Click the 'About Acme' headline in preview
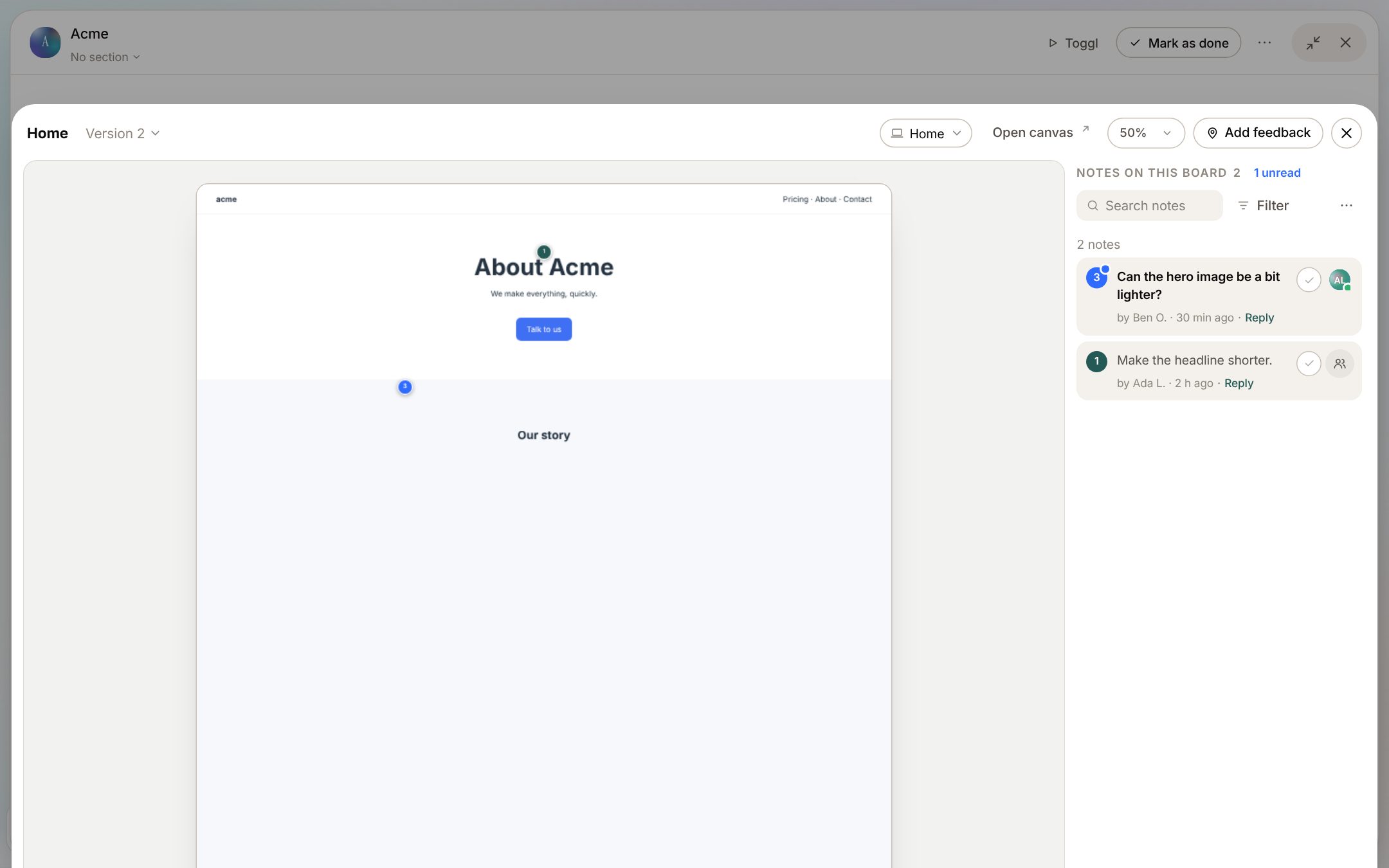The width and height of the screenshot is (1389, 868). coord(544,267)
